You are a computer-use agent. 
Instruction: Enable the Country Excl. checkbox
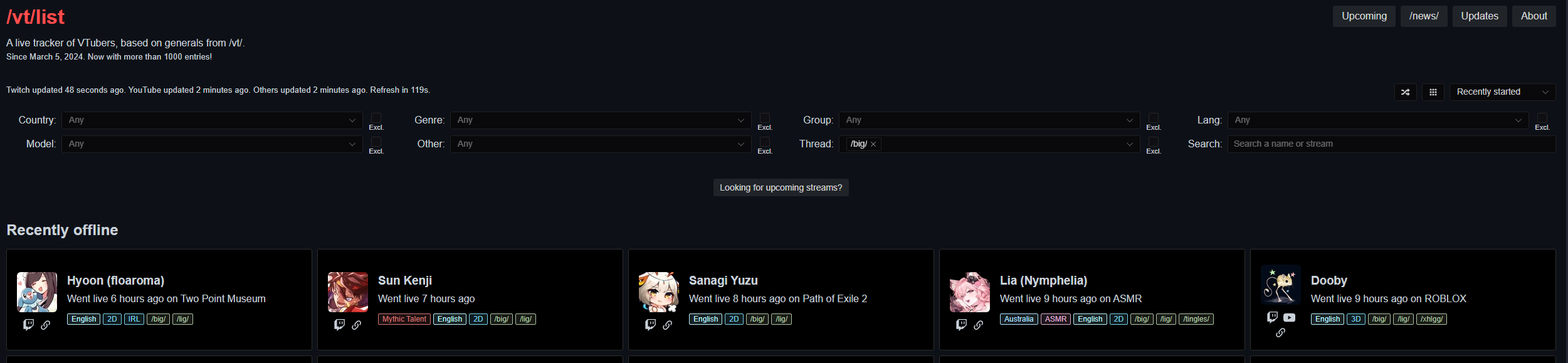point(376,118)
